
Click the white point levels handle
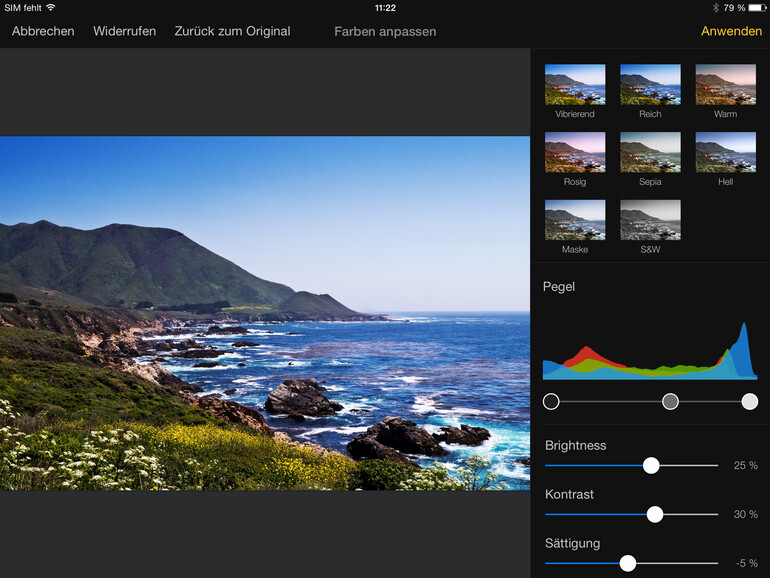749,401
